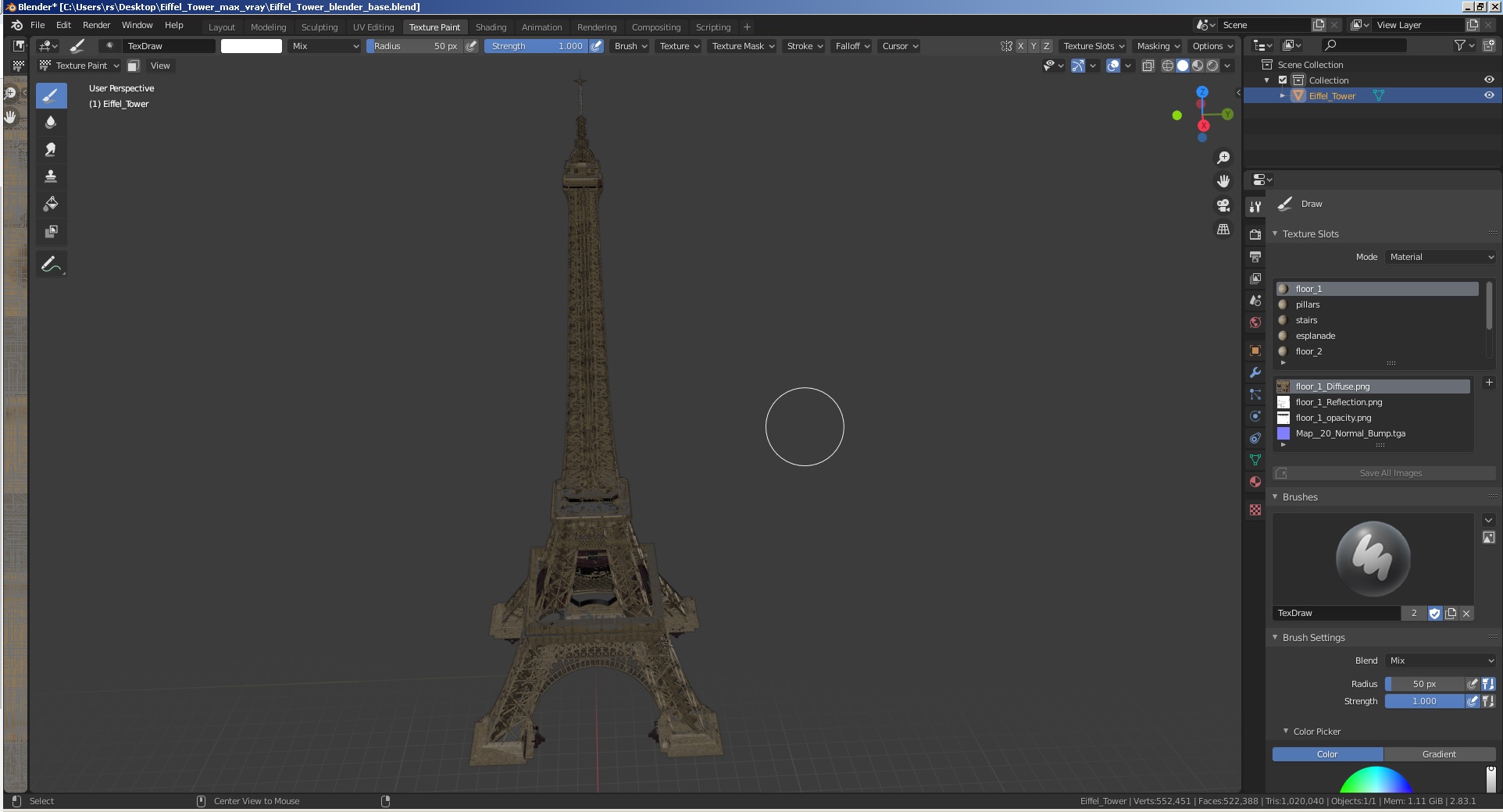Select the Fill bucket tool
1503x812 pixels.
(51, 204)
